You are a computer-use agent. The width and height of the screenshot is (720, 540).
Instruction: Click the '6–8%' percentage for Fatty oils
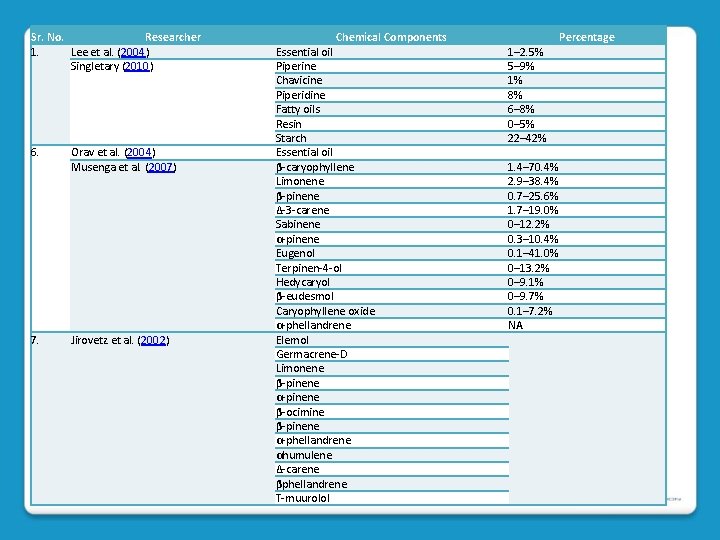[521, 109]
